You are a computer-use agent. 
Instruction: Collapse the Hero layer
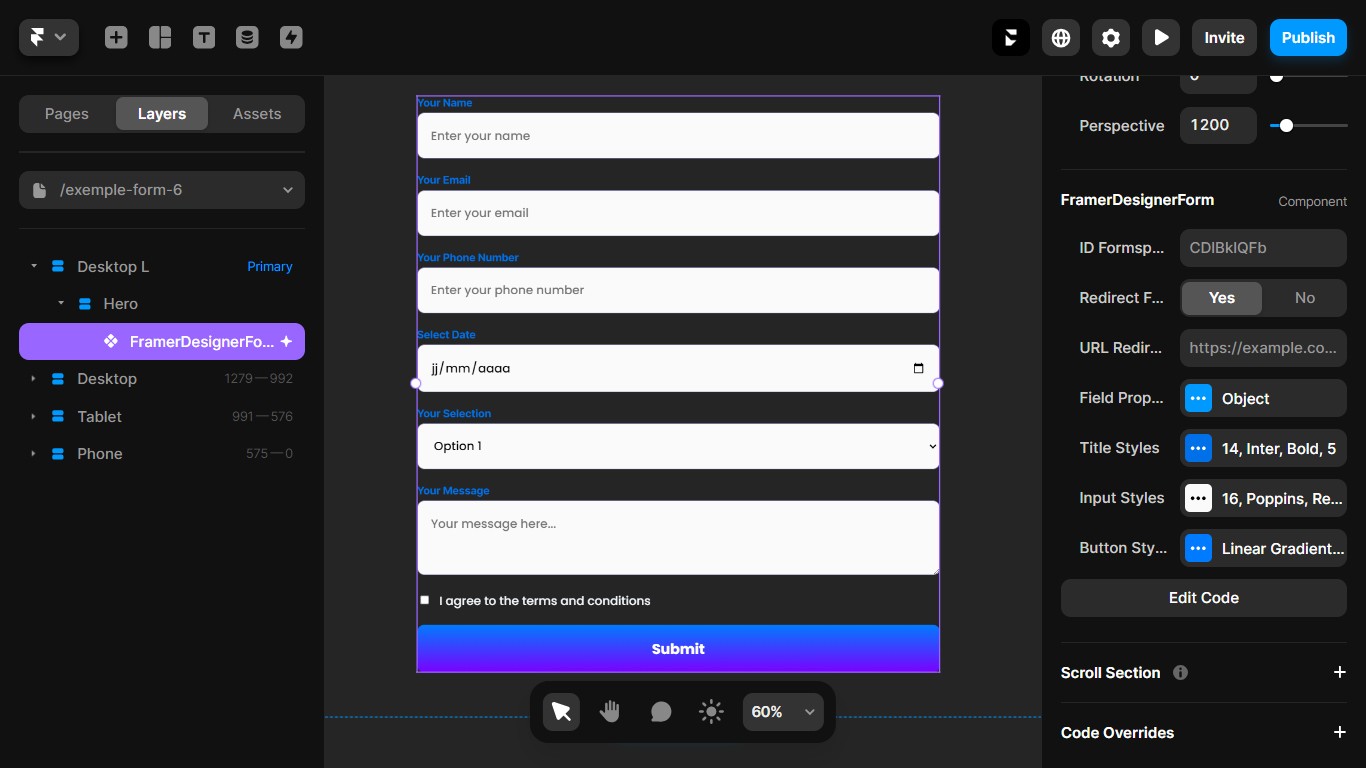pos(60,303)
